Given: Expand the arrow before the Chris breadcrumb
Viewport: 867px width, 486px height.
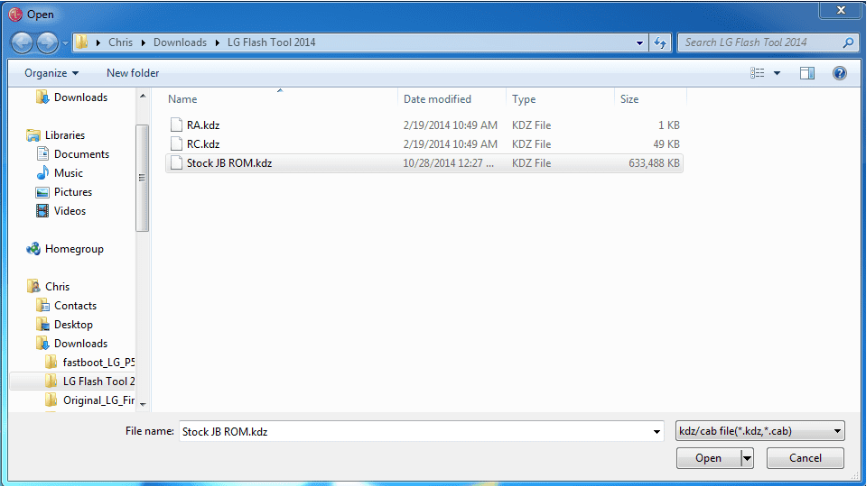Looking at the screenshot, I should coord(98,43).
